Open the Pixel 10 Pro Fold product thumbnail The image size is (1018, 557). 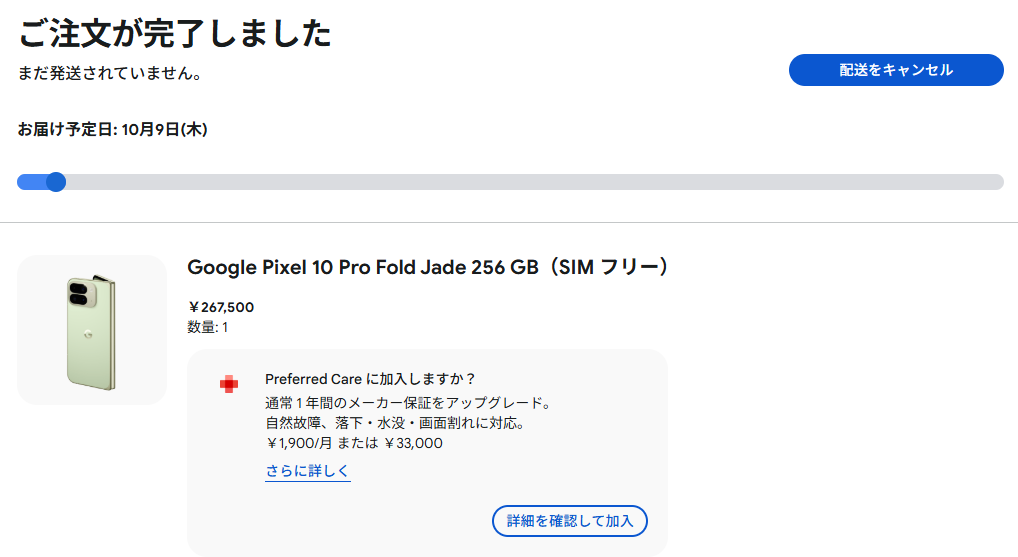(92, 330)
